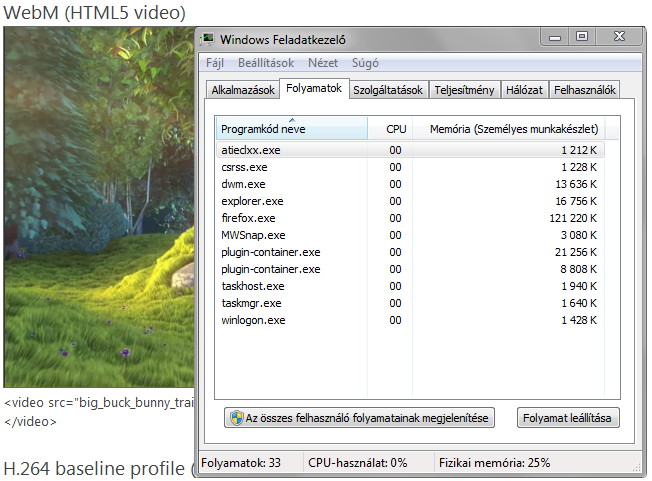
Task: Sort by the CPU column header
Action: tap(390, 128)
